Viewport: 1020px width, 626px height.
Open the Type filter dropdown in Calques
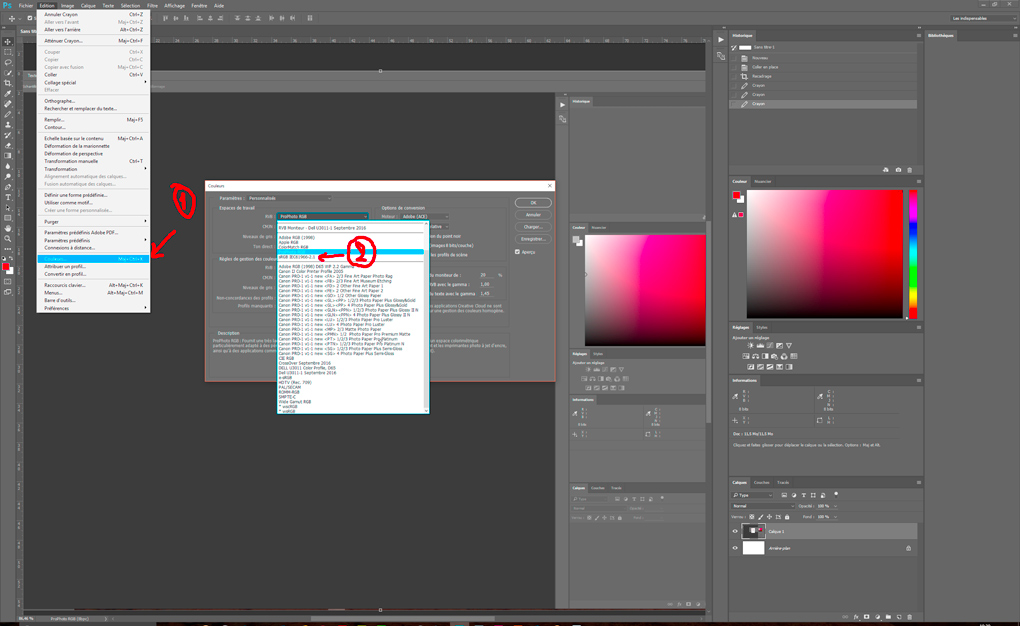753,496
